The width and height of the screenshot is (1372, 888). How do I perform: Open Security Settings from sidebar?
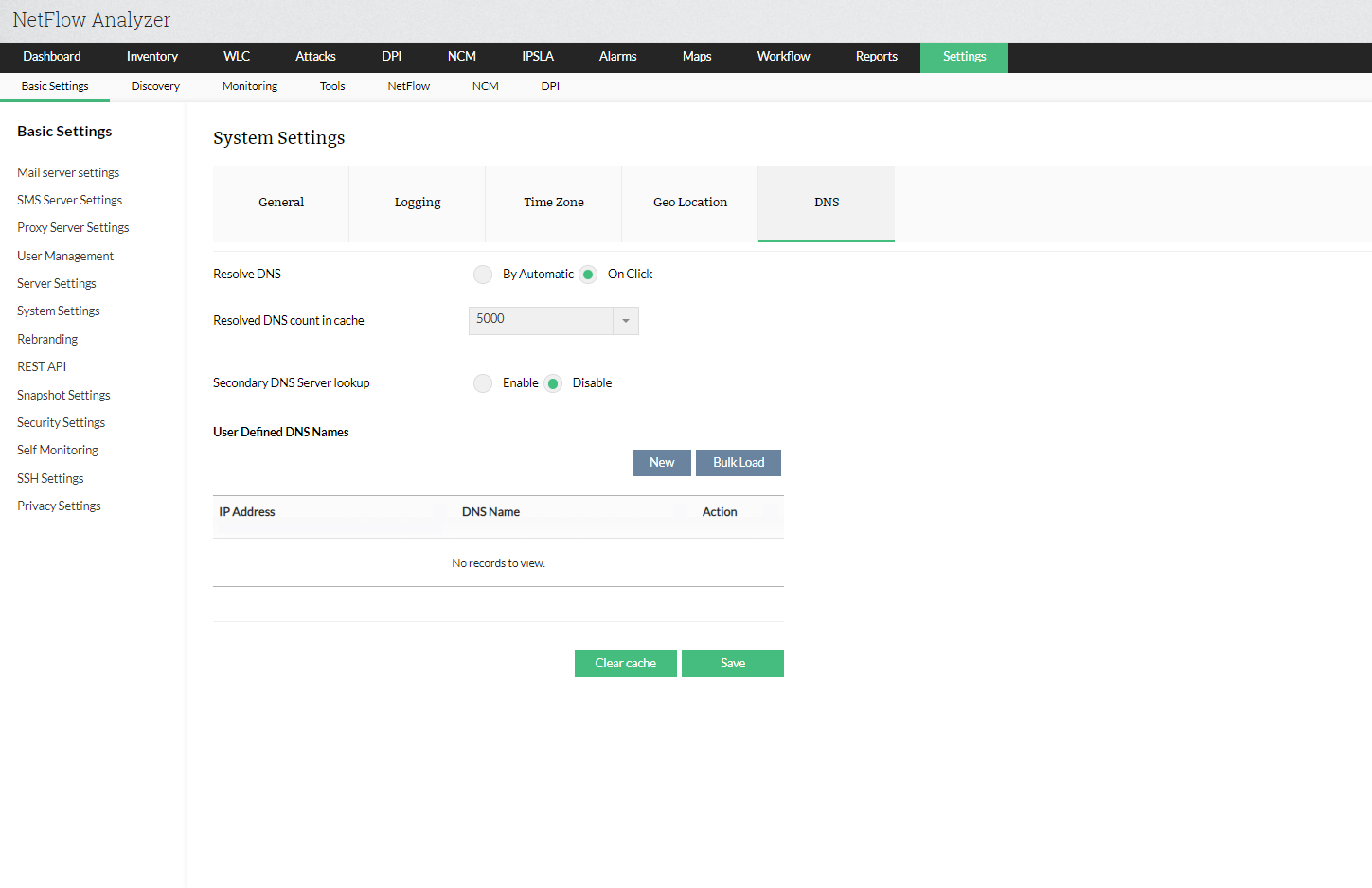tap(61, 423)
